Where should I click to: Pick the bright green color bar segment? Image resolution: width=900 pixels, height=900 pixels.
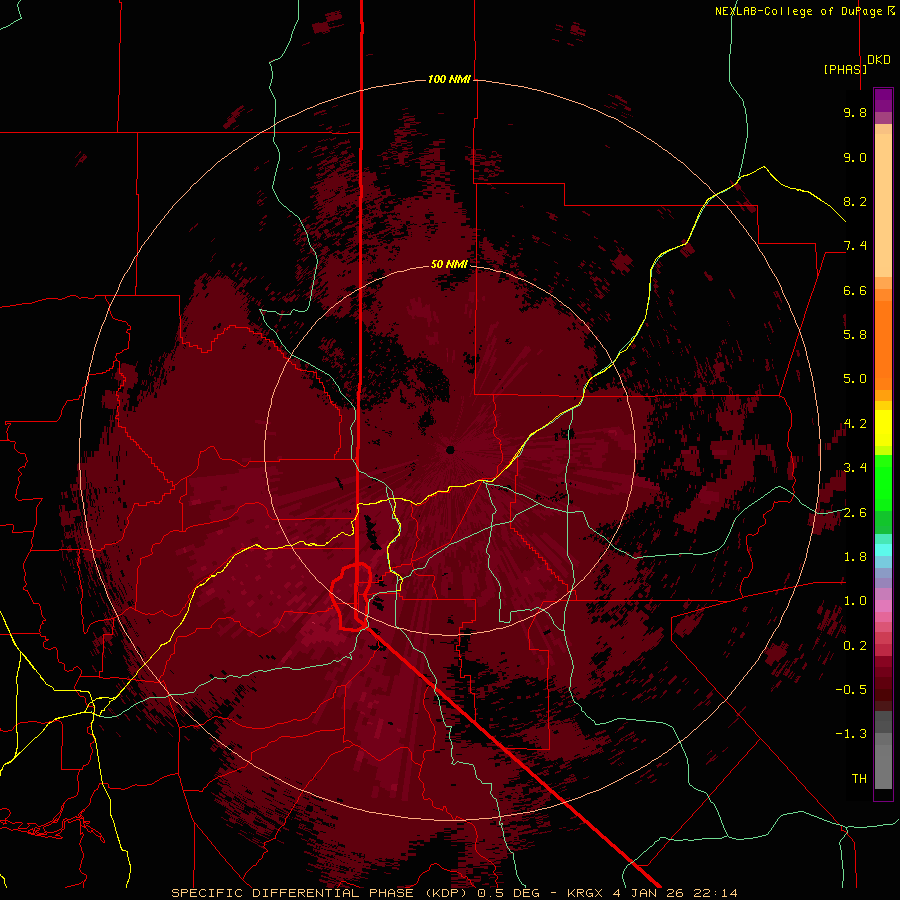[x=883, y=482]
